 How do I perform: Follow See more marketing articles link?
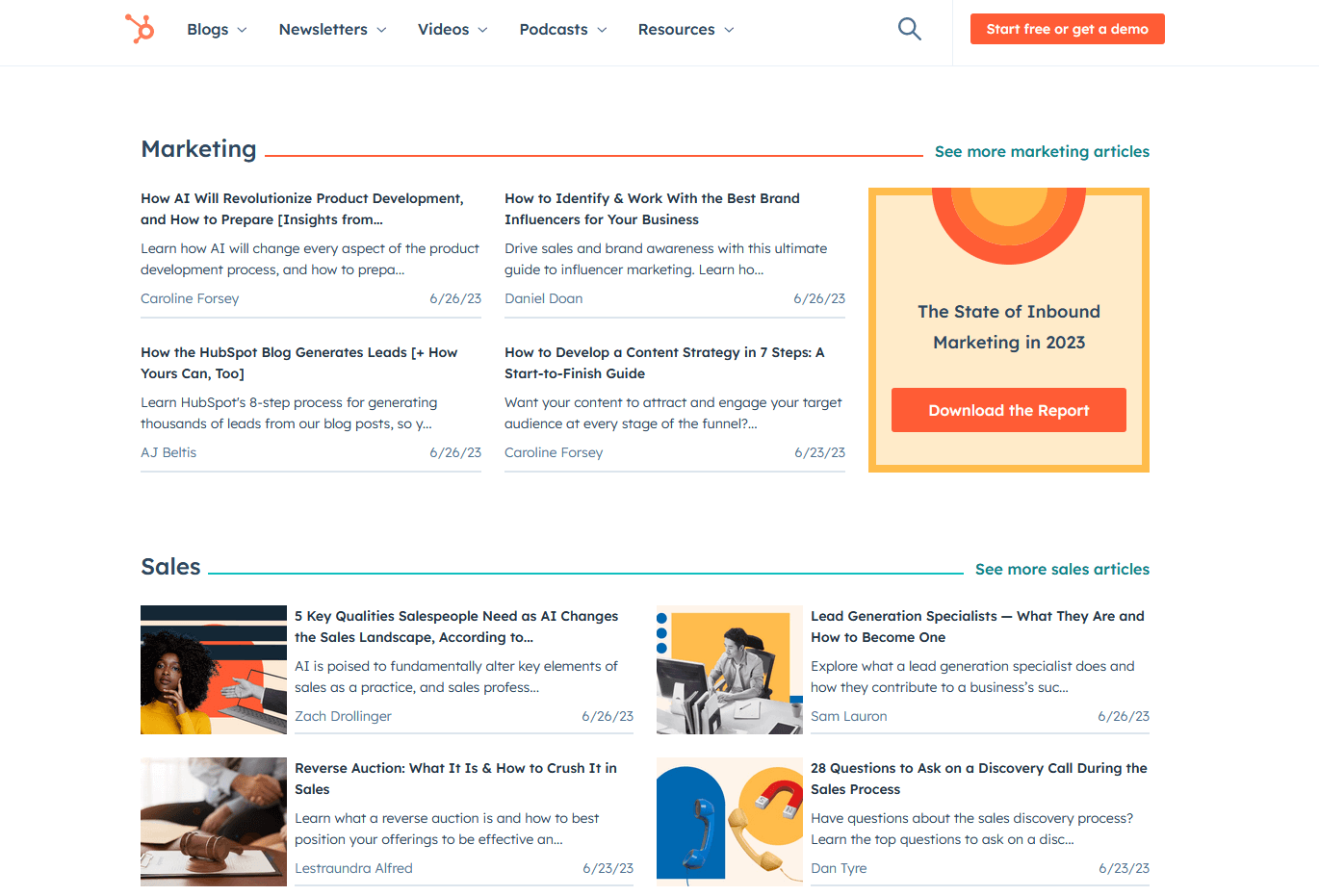[x=1042, y=151]
